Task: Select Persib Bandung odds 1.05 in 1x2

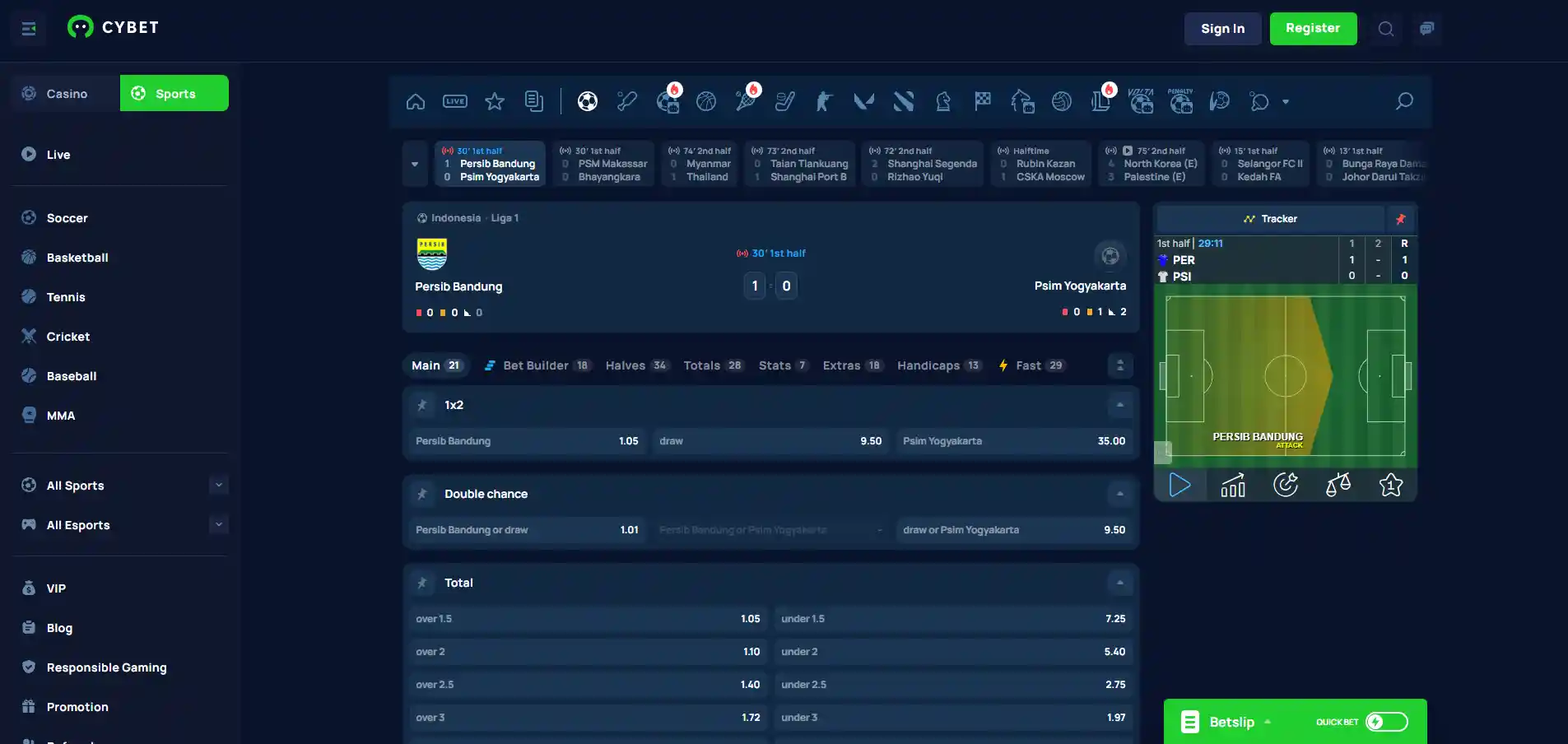Action: point(527,441)
